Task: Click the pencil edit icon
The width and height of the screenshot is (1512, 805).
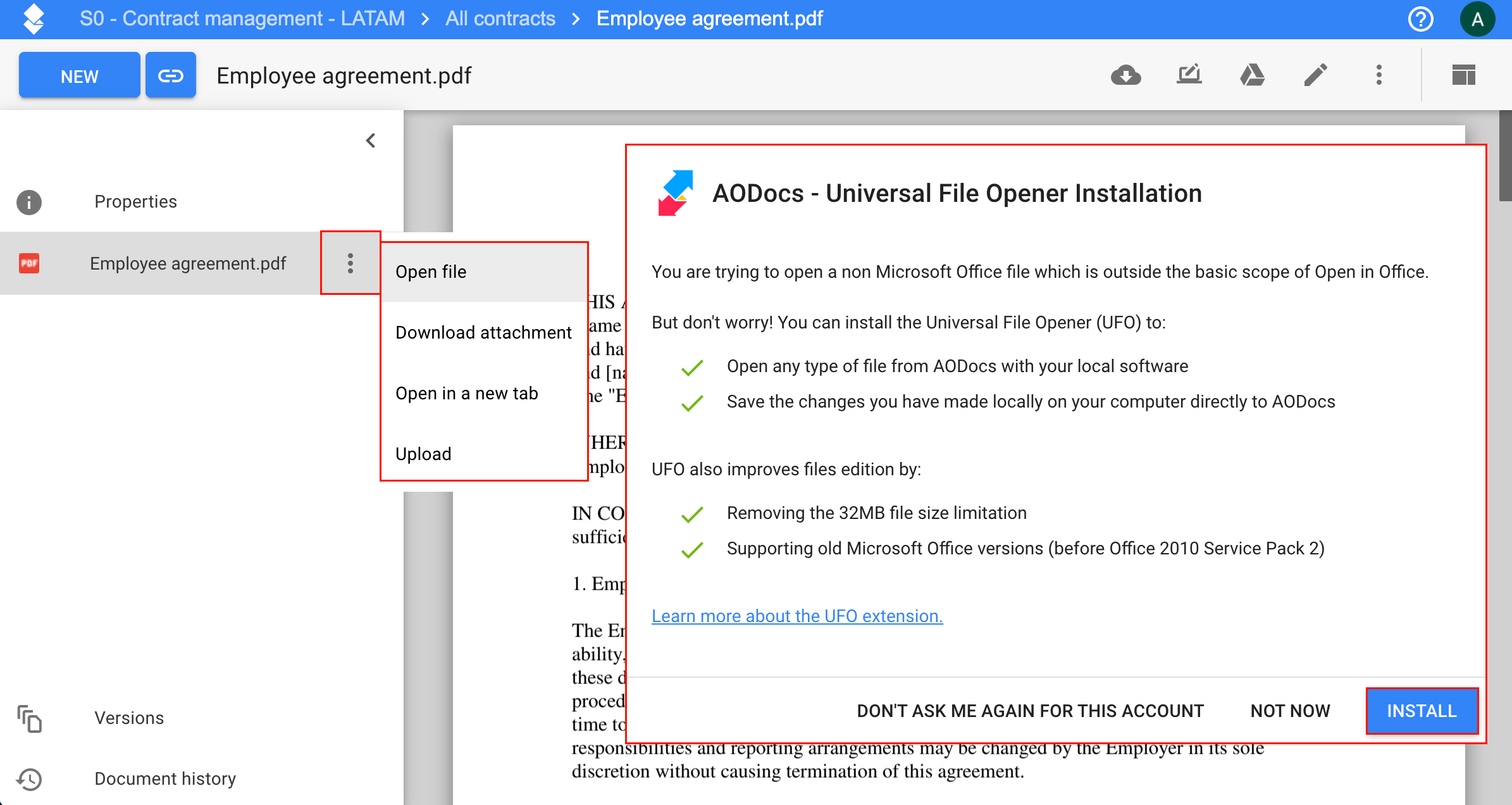Action: coord(1315,75)
